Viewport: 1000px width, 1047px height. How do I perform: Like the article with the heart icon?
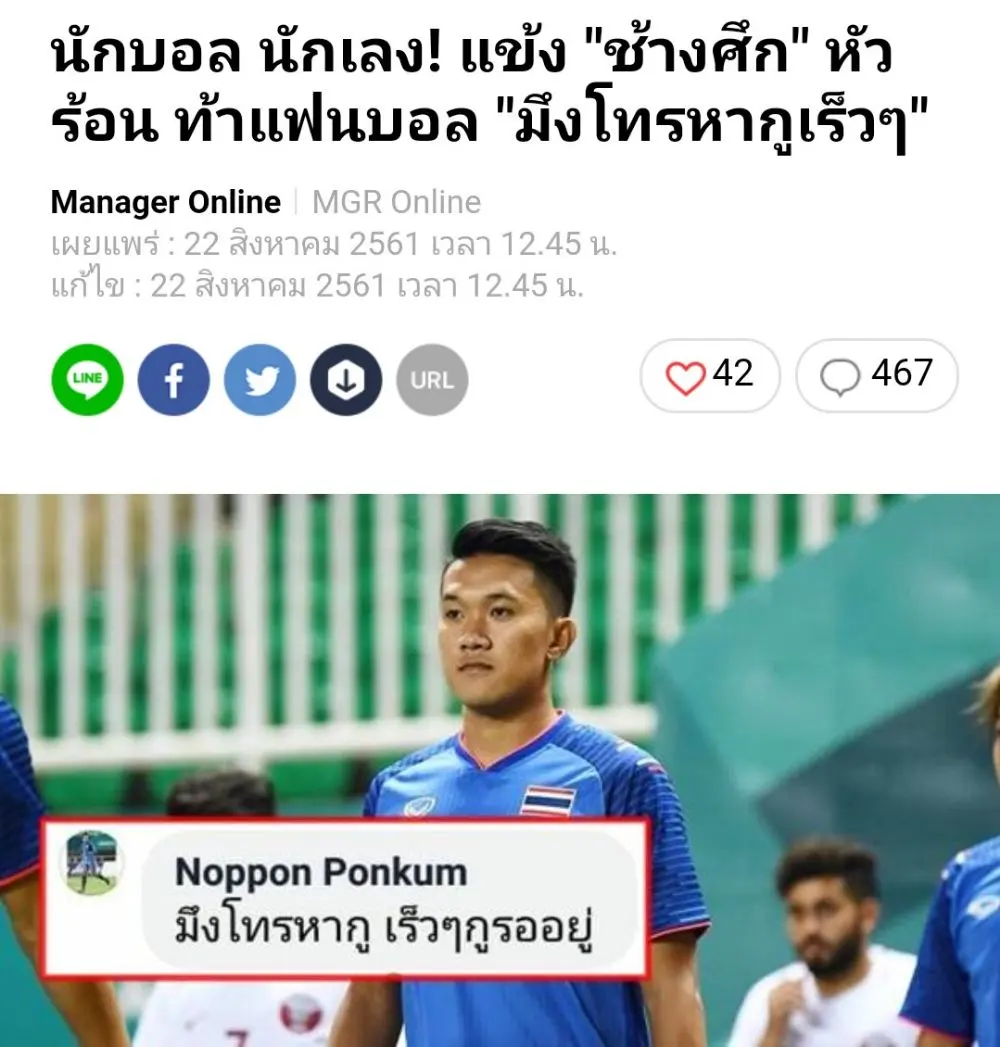(686, 377)
